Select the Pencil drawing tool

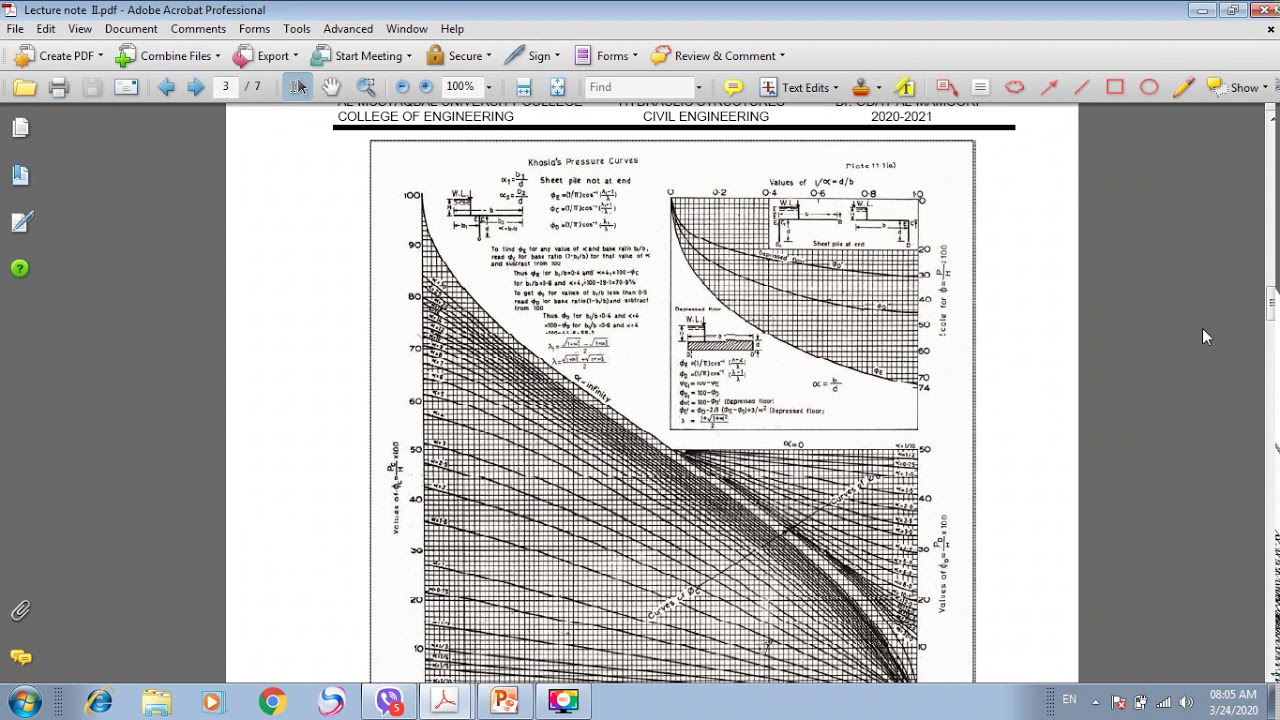(x=1183, y=87)
